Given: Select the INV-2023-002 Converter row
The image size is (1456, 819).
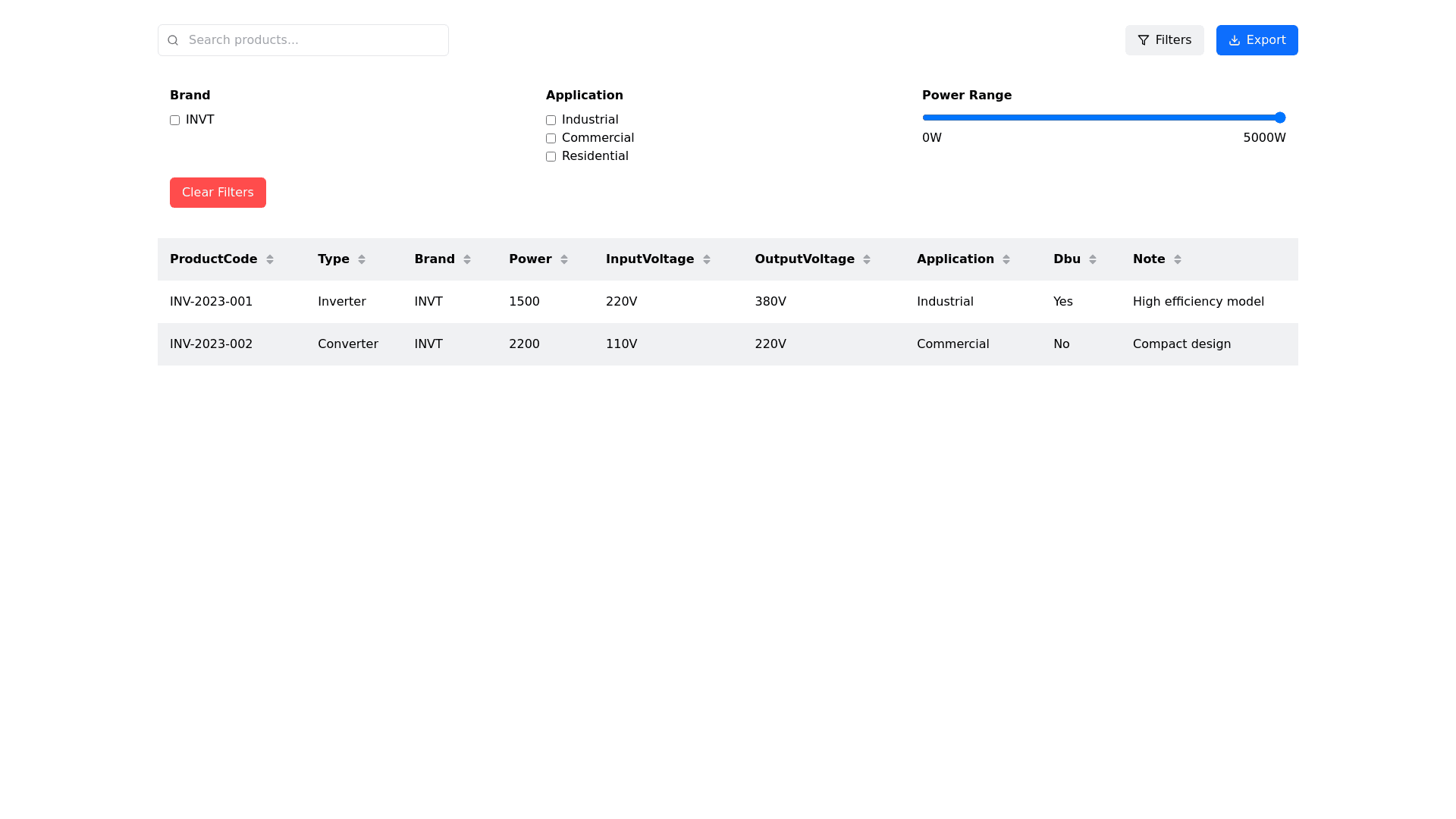Looking at the screenshot, I should click(727, 344).
